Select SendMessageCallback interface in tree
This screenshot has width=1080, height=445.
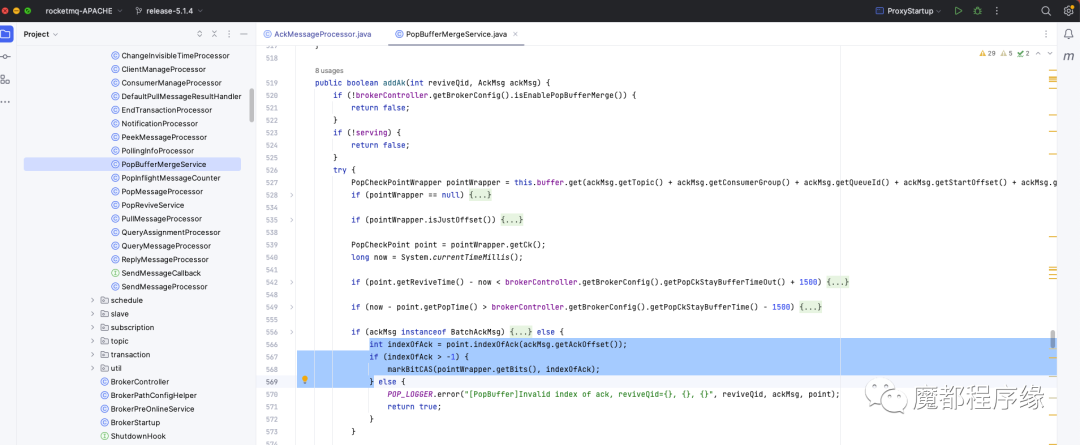tap(161, 273)
